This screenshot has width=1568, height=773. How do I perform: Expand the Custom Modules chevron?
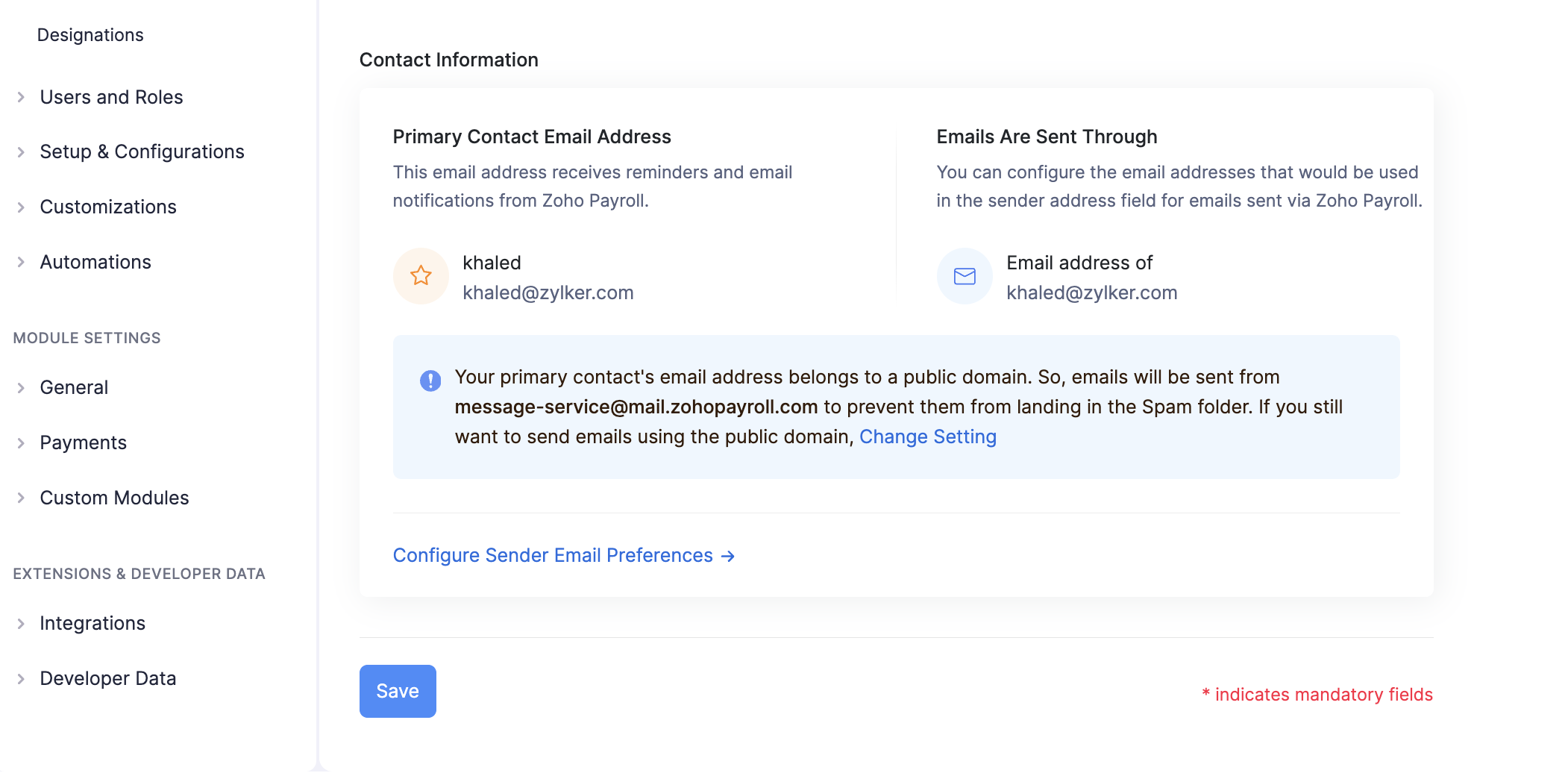(x=21, y=498)
